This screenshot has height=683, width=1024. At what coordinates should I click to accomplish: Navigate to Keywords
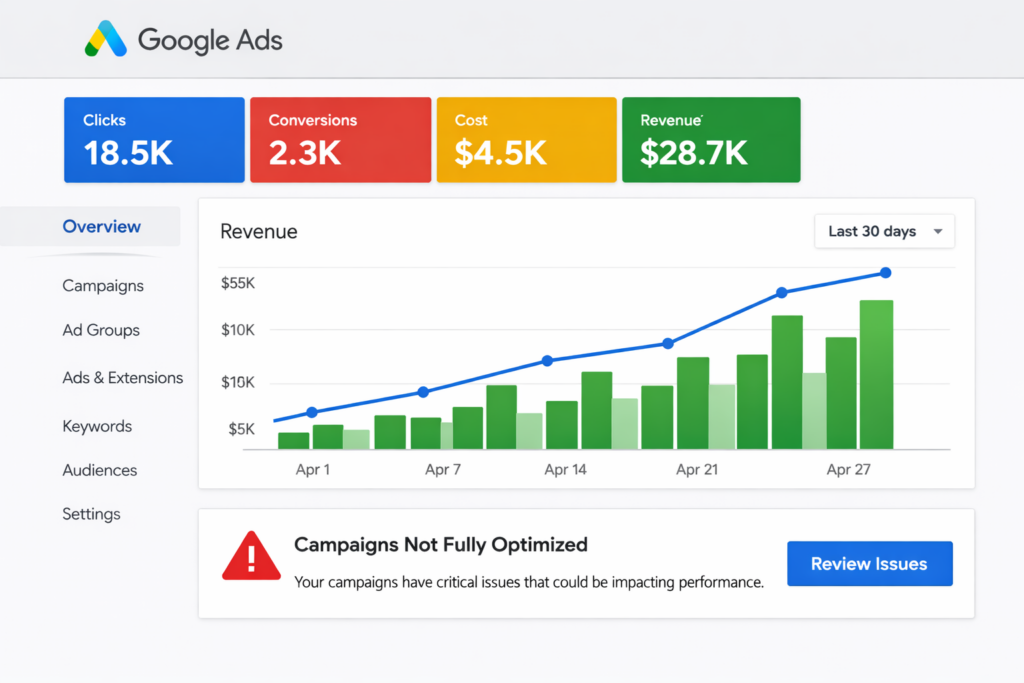tap(97, 426)
